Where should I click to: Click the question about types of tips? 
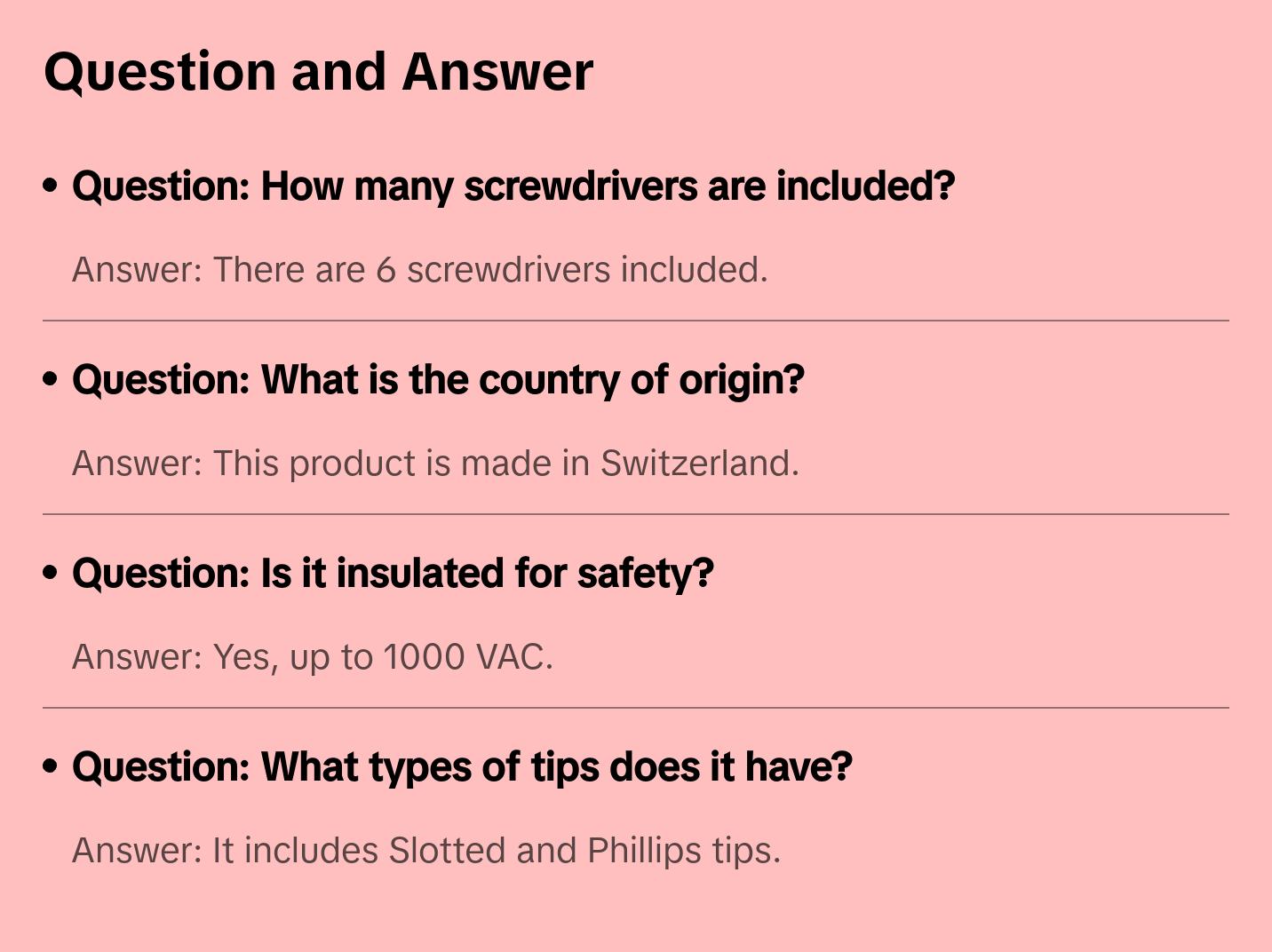(x=462, y=767)
